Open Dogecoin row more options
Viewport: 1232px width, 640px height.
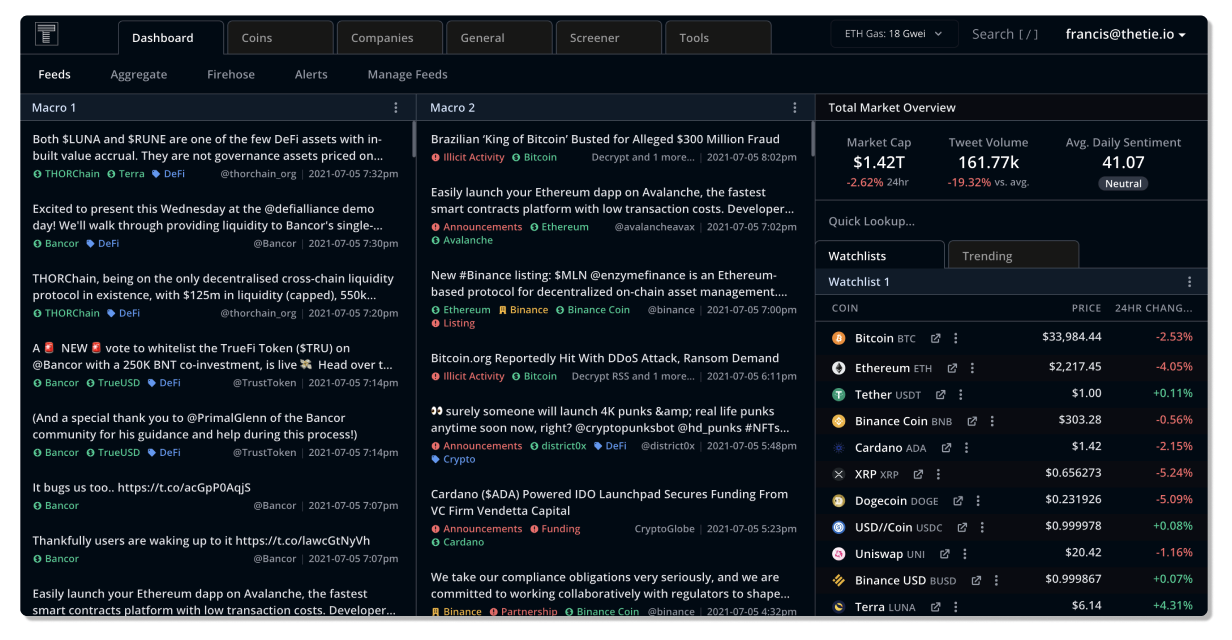coord(978,501)
